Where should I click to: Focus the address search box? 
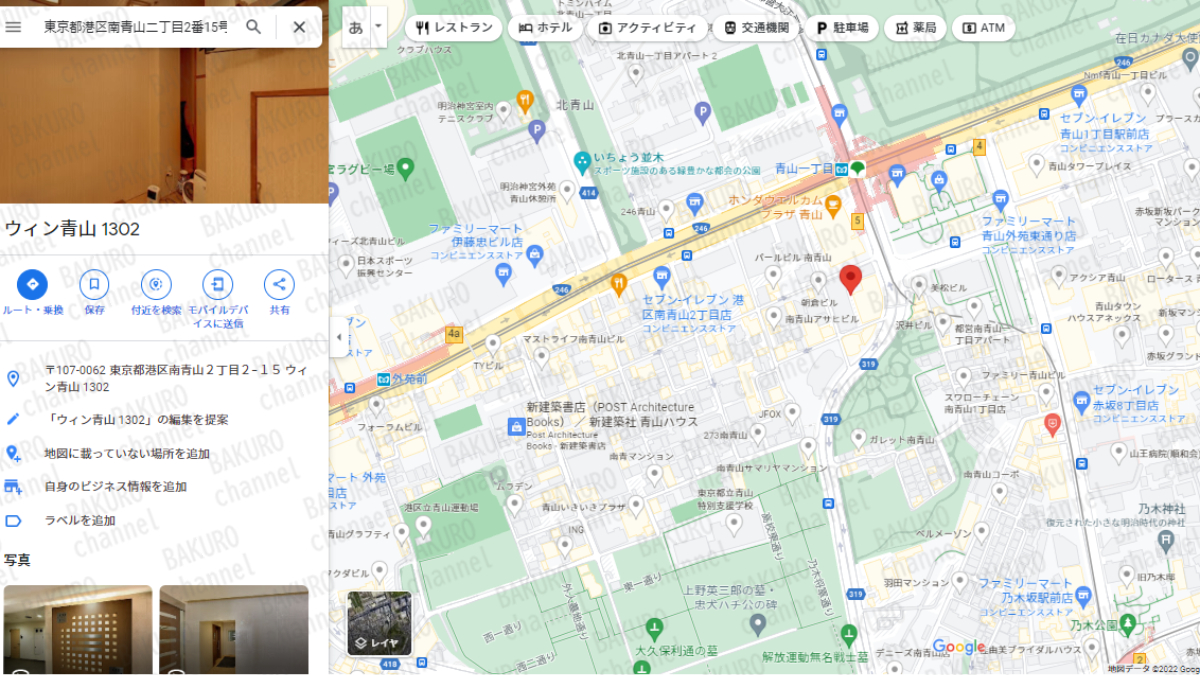(x=136, y=27)
